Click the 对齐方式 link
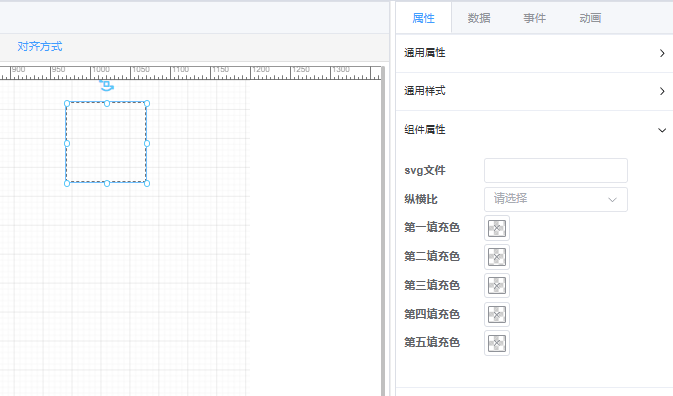The height and width of the screenshot is (396, 673). point(39,46)
